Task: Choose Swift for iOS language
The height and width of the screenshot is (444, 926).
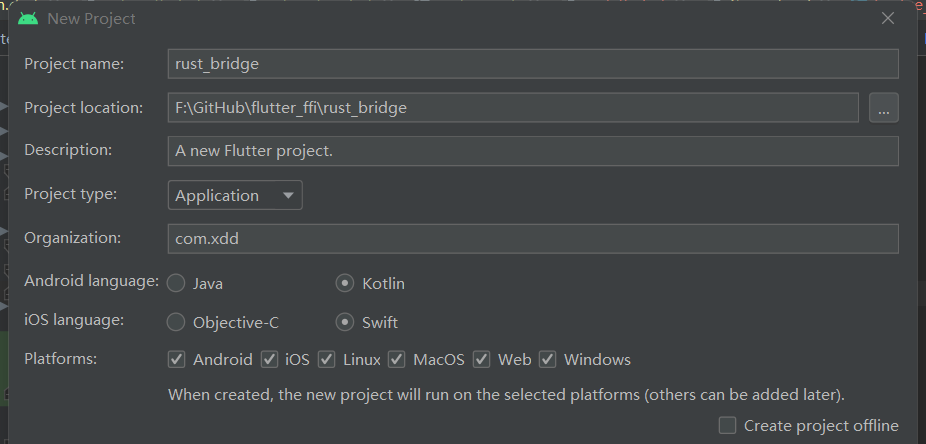Action: 345,322
